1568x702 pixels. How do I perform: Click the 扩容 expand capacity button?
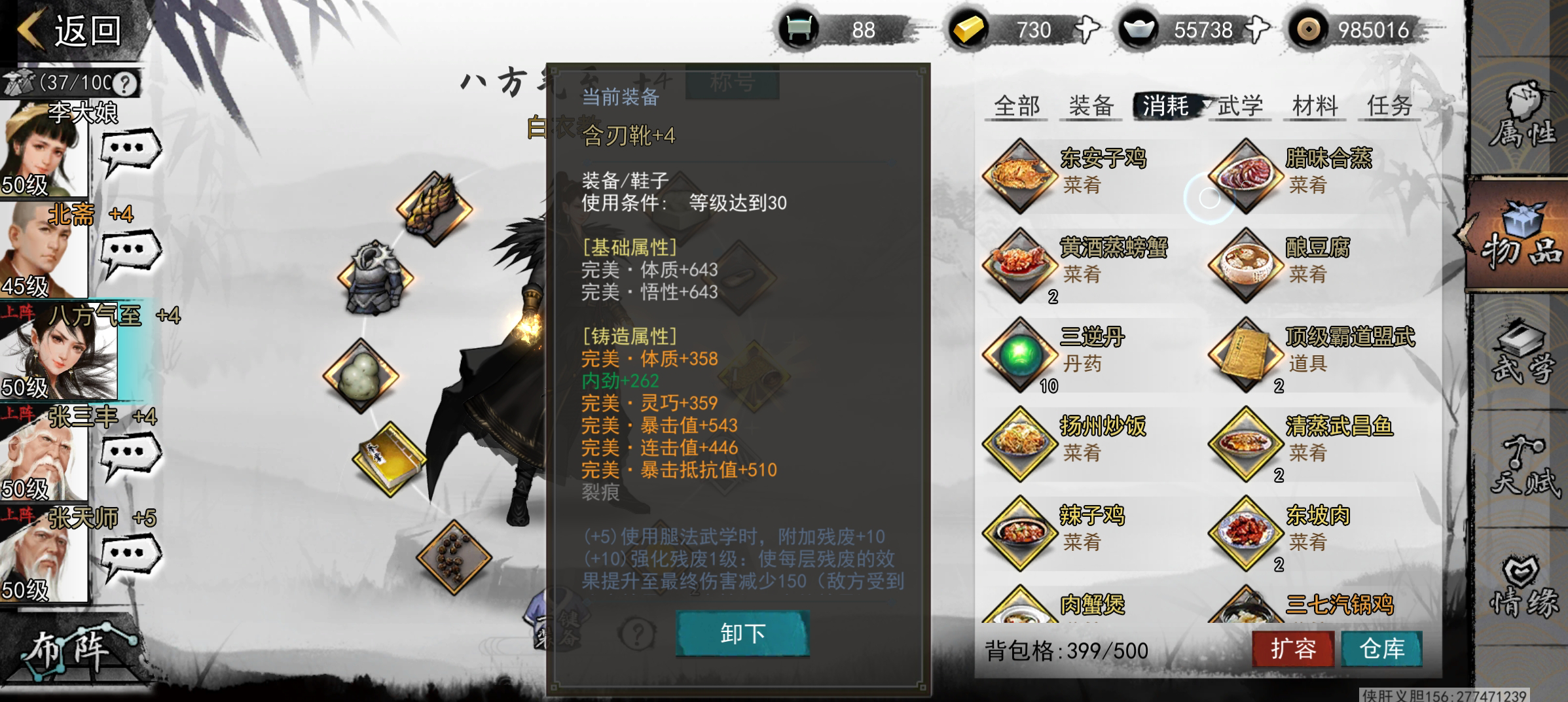1293,648
